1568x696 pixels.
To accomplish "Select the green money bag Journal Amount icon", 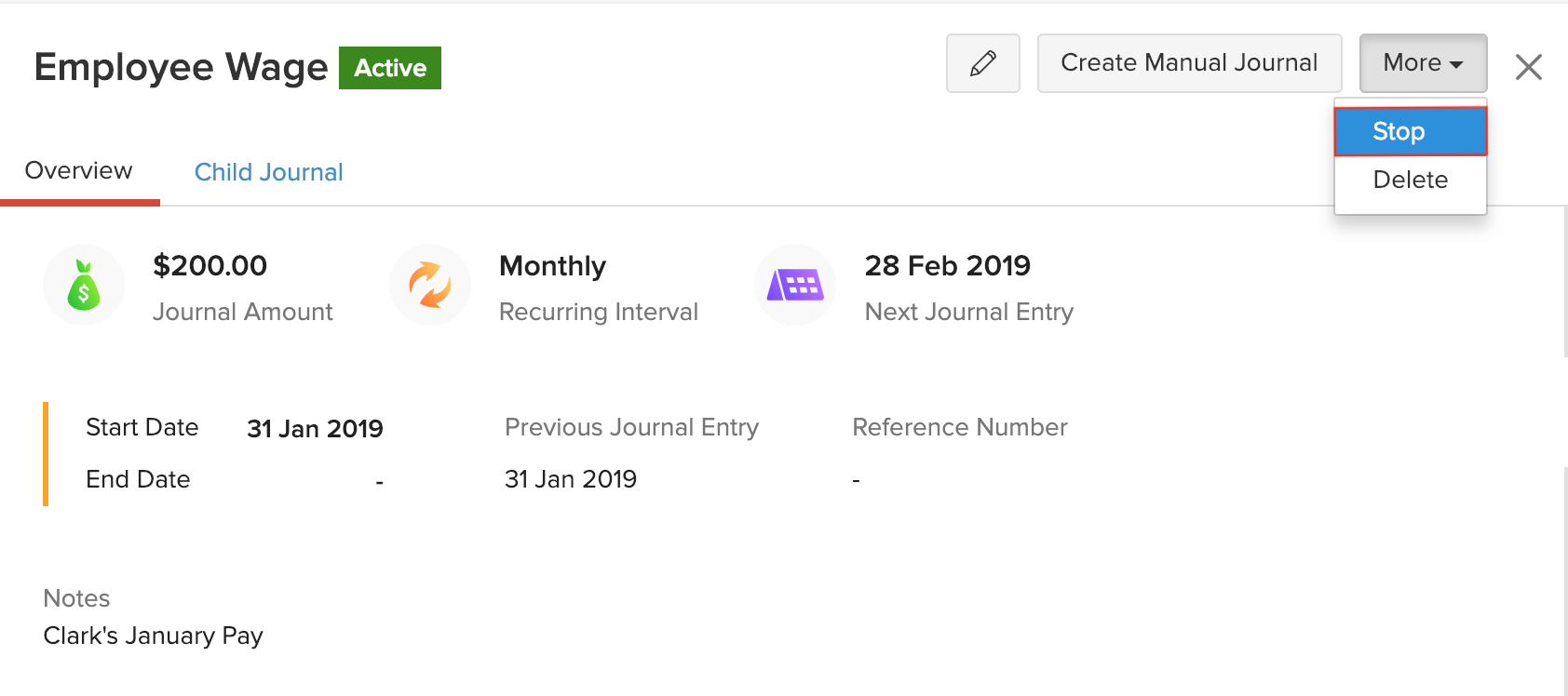I will [x=84, y=285].
